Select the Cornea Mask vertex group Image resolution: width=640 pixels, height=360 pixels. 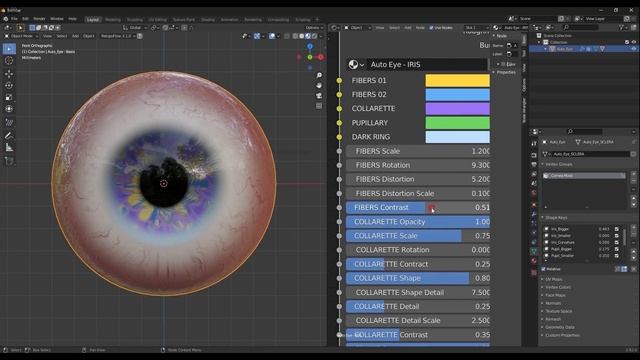[x=584, y=176]
